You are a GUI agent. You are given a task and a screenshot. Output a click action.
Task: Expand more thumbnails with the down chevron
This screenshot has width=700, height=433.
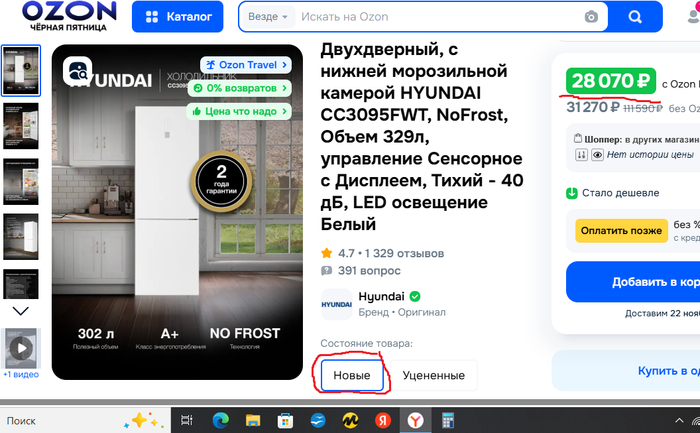[x=21, y=311]
